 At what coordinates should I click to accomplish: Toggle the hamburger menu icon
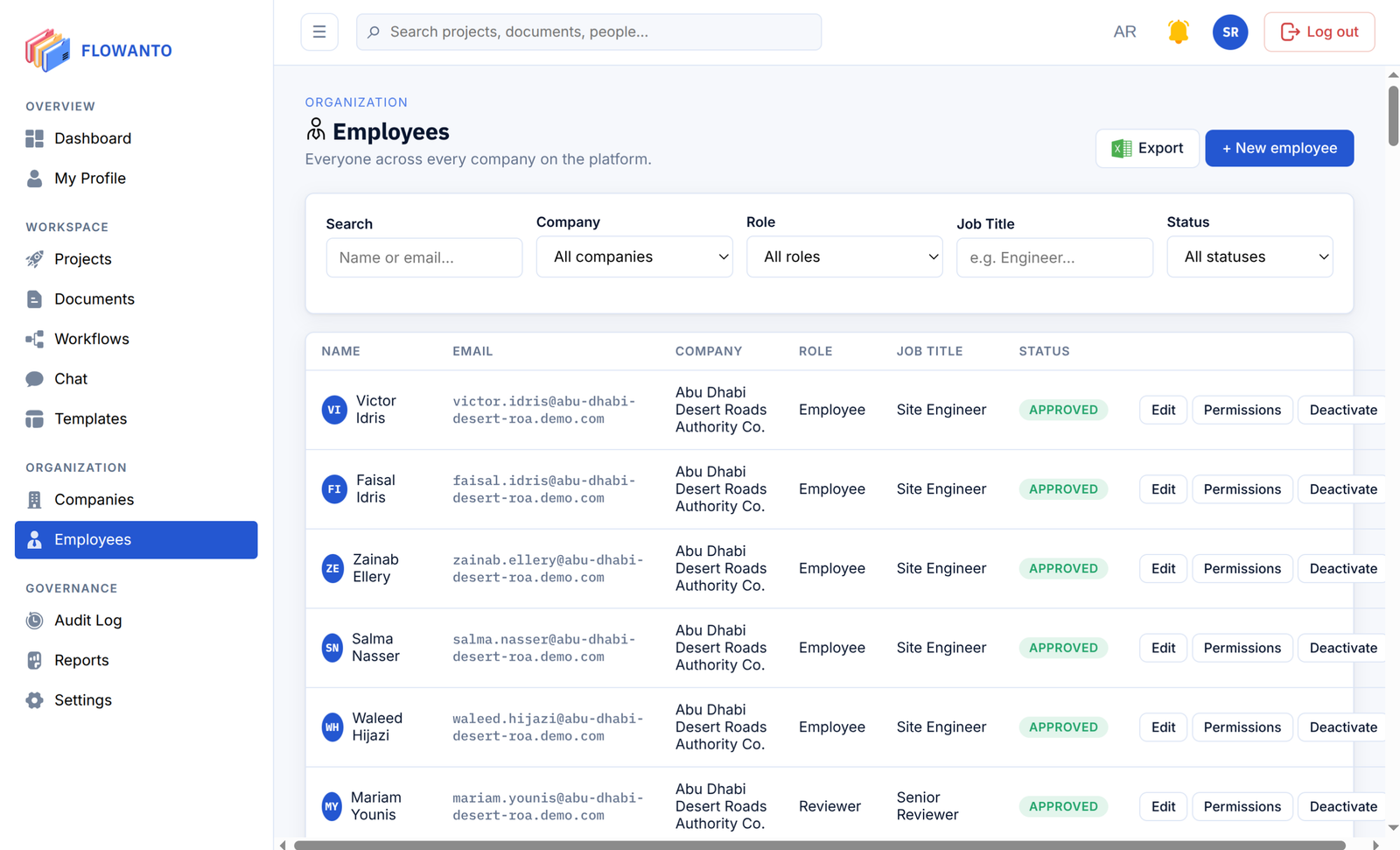point(319,32)
